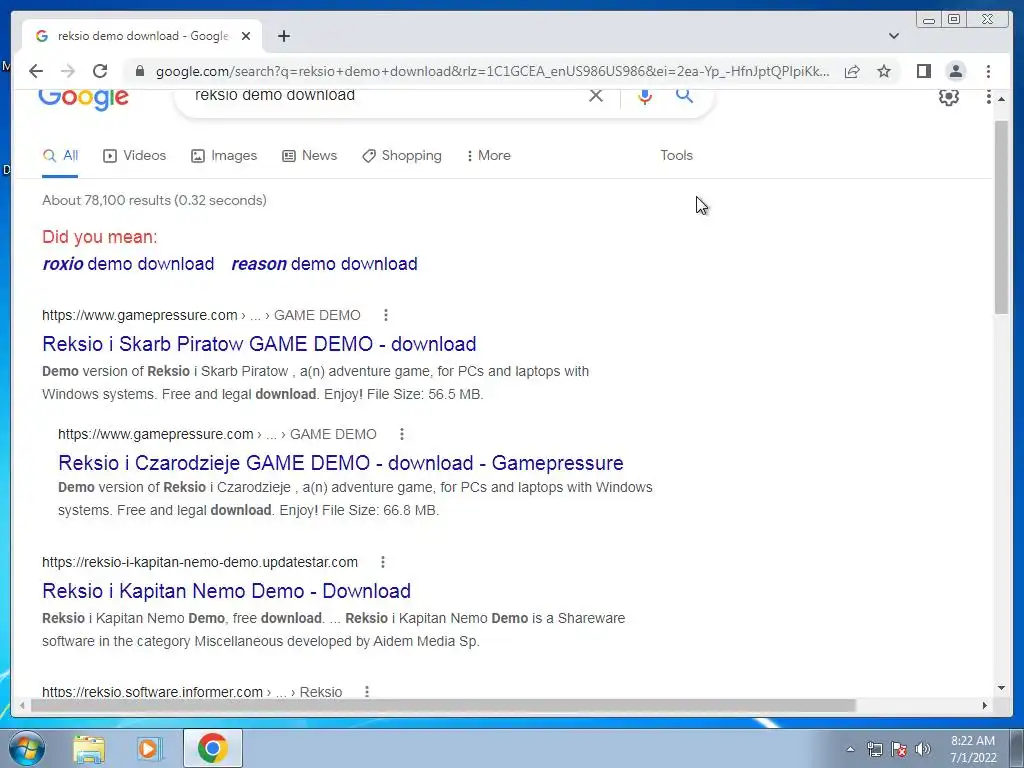This screenshot has width=1024, height=768.
Task: Click the 'About 78,100 results' text
Action: (154, 200)
